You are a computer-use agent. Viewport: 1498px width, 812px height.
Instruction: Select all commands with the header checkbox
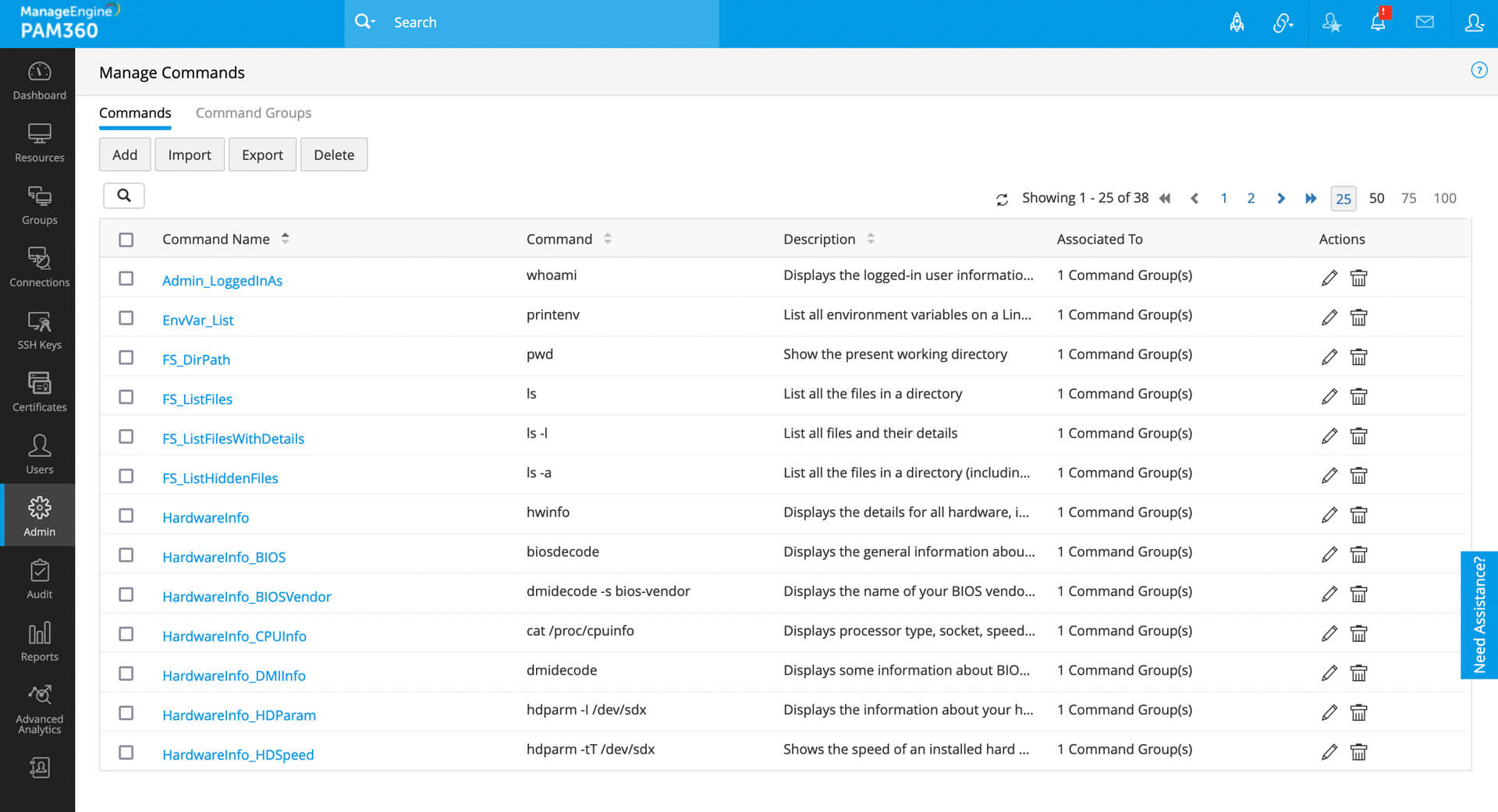click(x=126, y=239)
